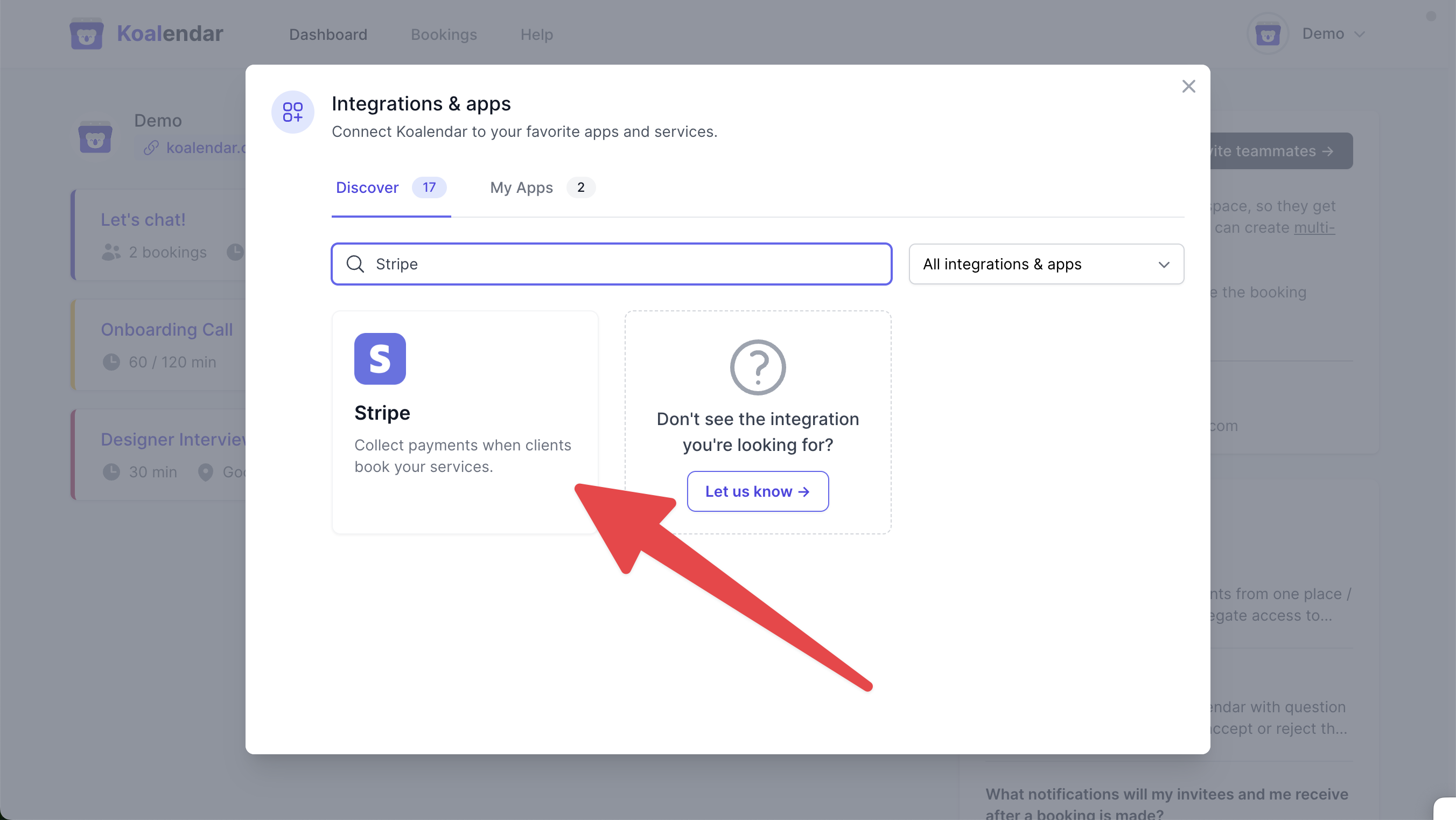
Task: Click the Discover count badge 17
Action: (x=429, y=187)
